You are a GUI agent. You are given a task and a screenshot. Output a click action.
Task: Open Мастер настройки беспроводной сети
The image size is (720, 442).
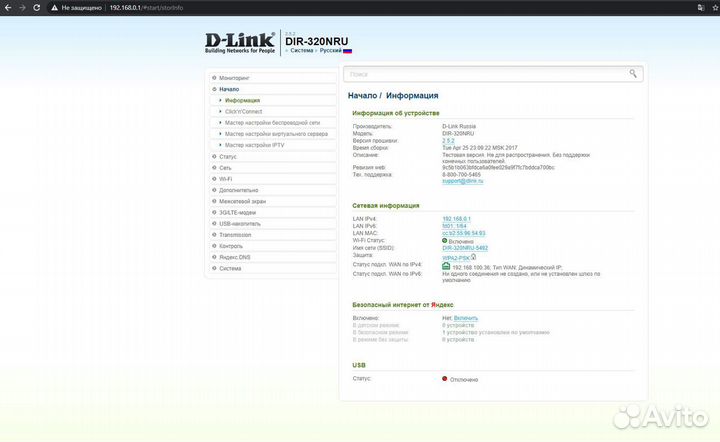tap(272, 123)
